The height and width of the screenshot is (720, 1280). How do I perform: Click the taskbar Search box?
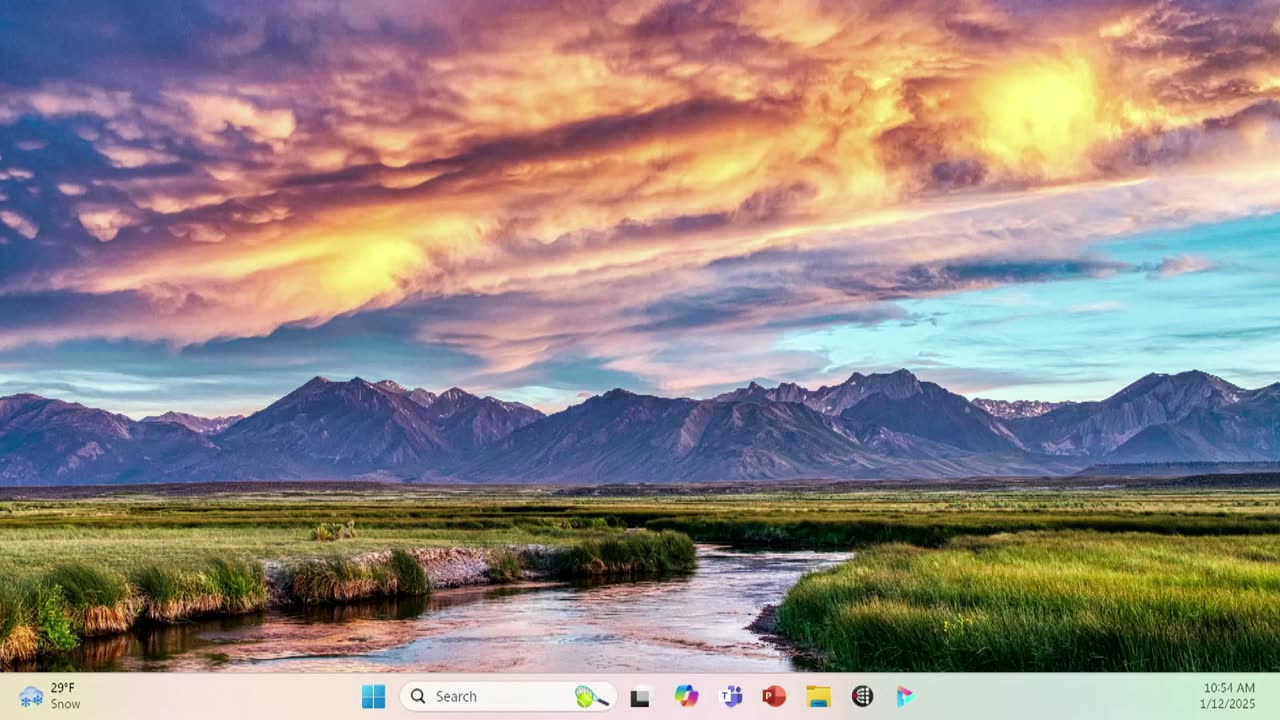pyautogui.click(x=508, y=696)
